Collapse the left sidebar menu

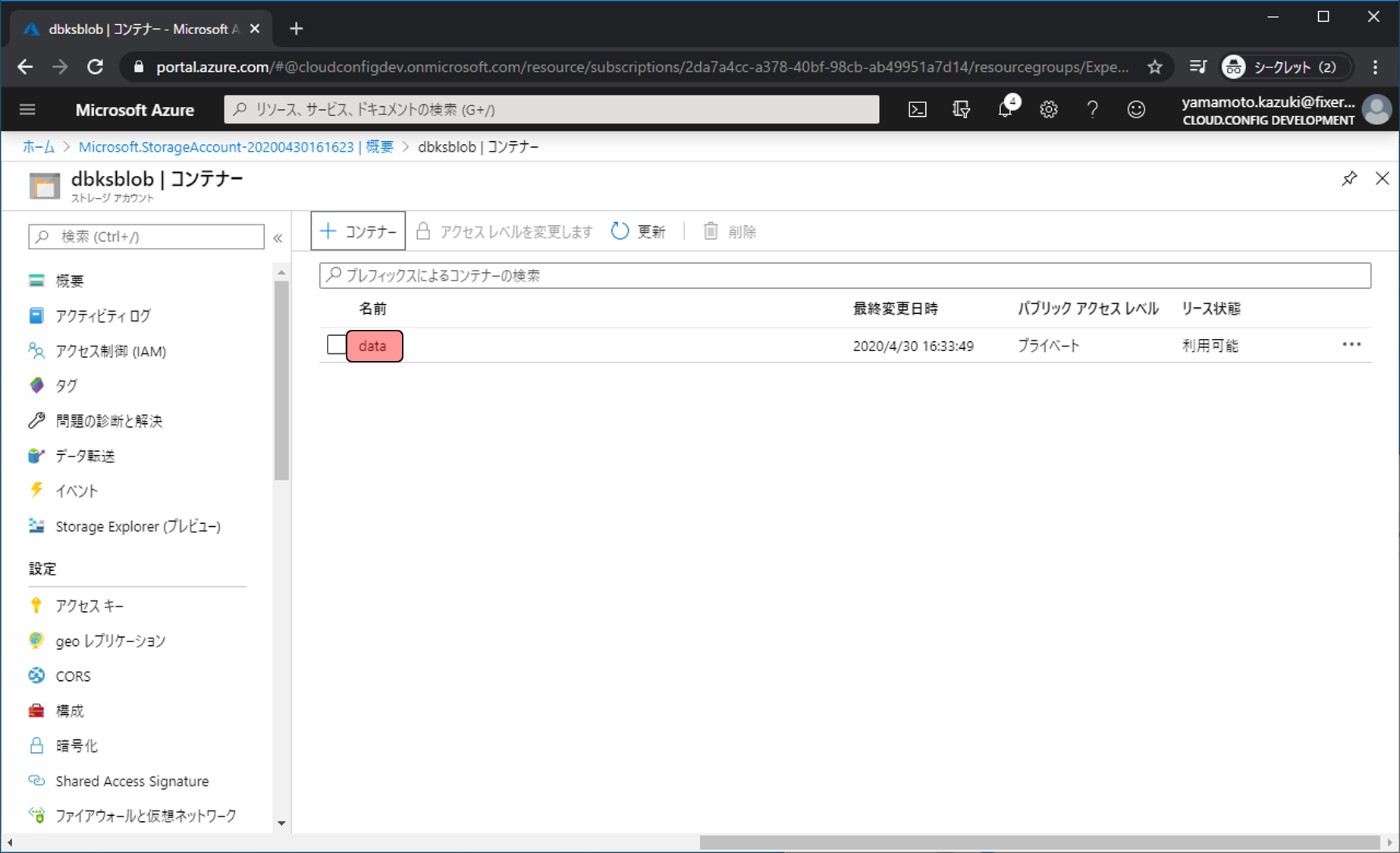click(278, 238)
